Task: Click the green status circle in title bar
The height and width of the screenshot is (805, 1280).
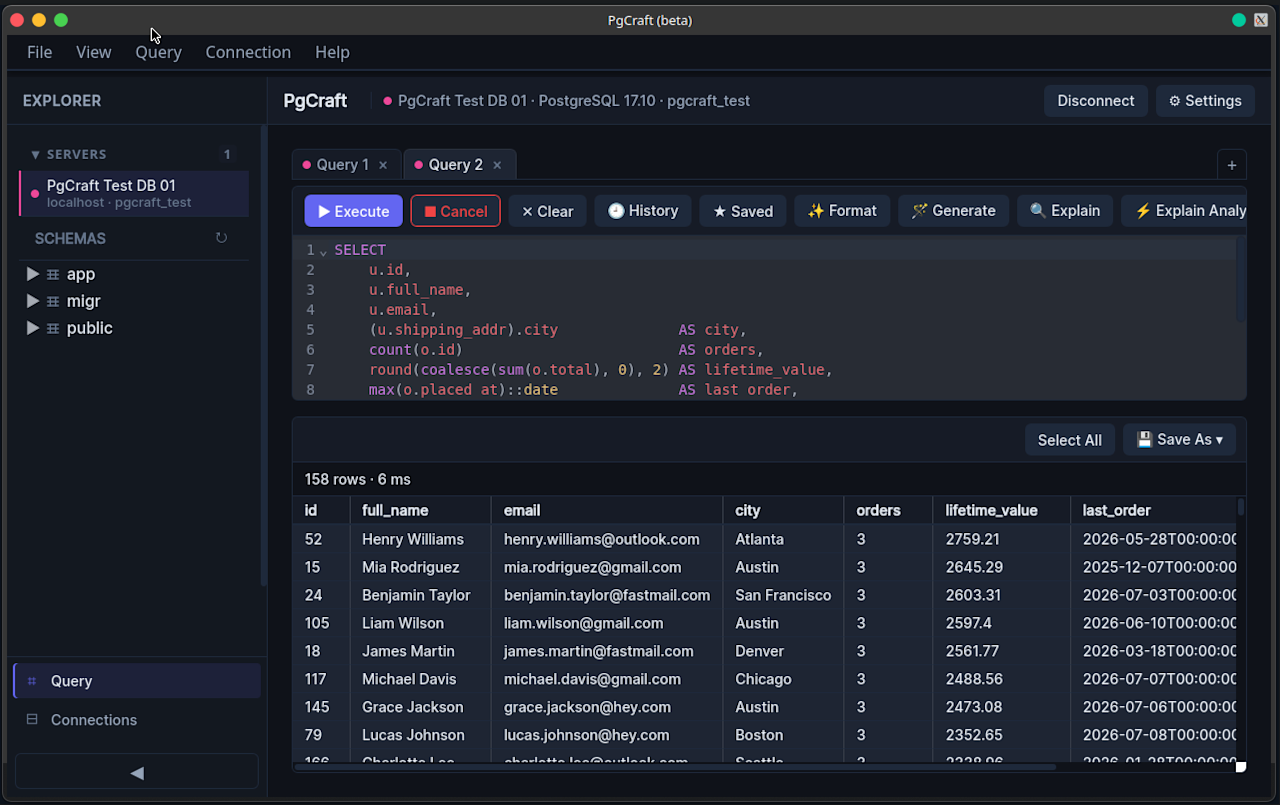Action: [x=1239, y=20]
